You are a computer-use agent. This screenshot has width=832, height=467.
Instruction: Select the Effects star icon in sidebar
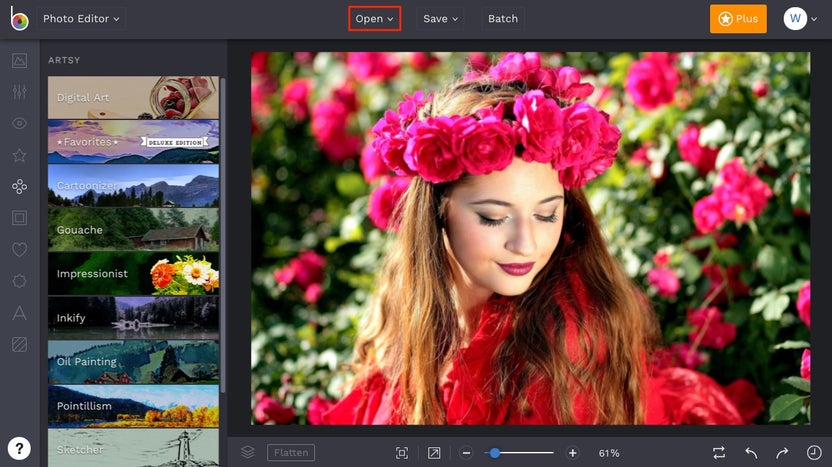point(19,155)
